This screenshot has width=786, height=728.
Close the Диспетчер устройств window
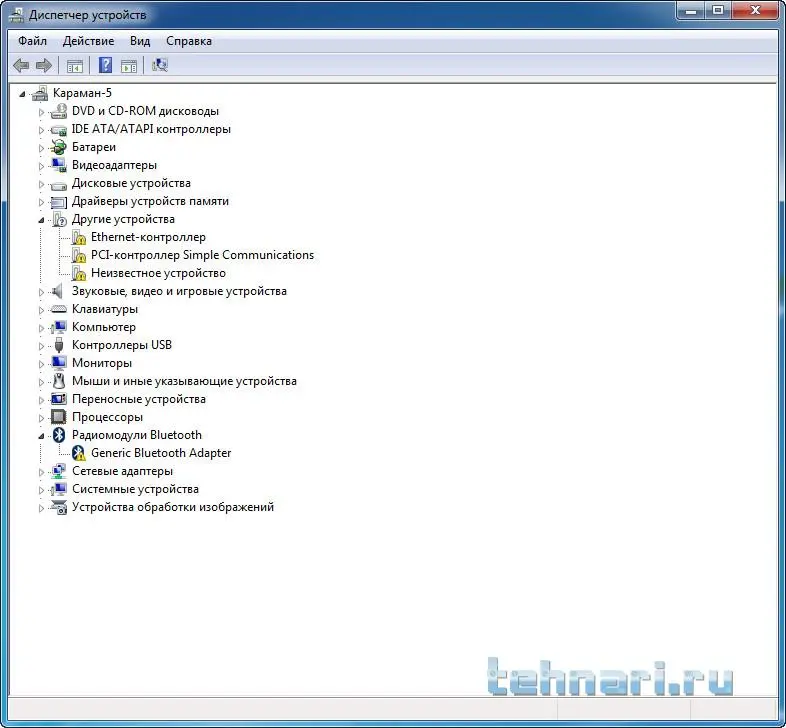(x=756, y=11)
